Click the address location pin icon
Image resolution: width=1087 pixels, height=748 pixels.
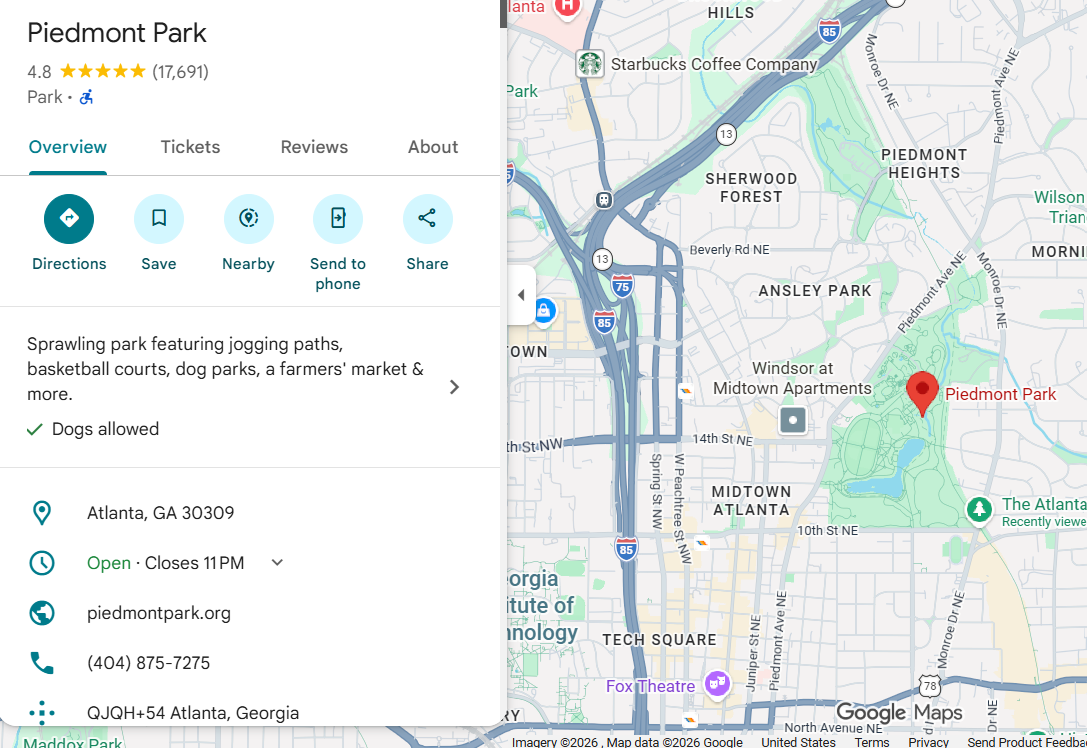click(42, 513)
